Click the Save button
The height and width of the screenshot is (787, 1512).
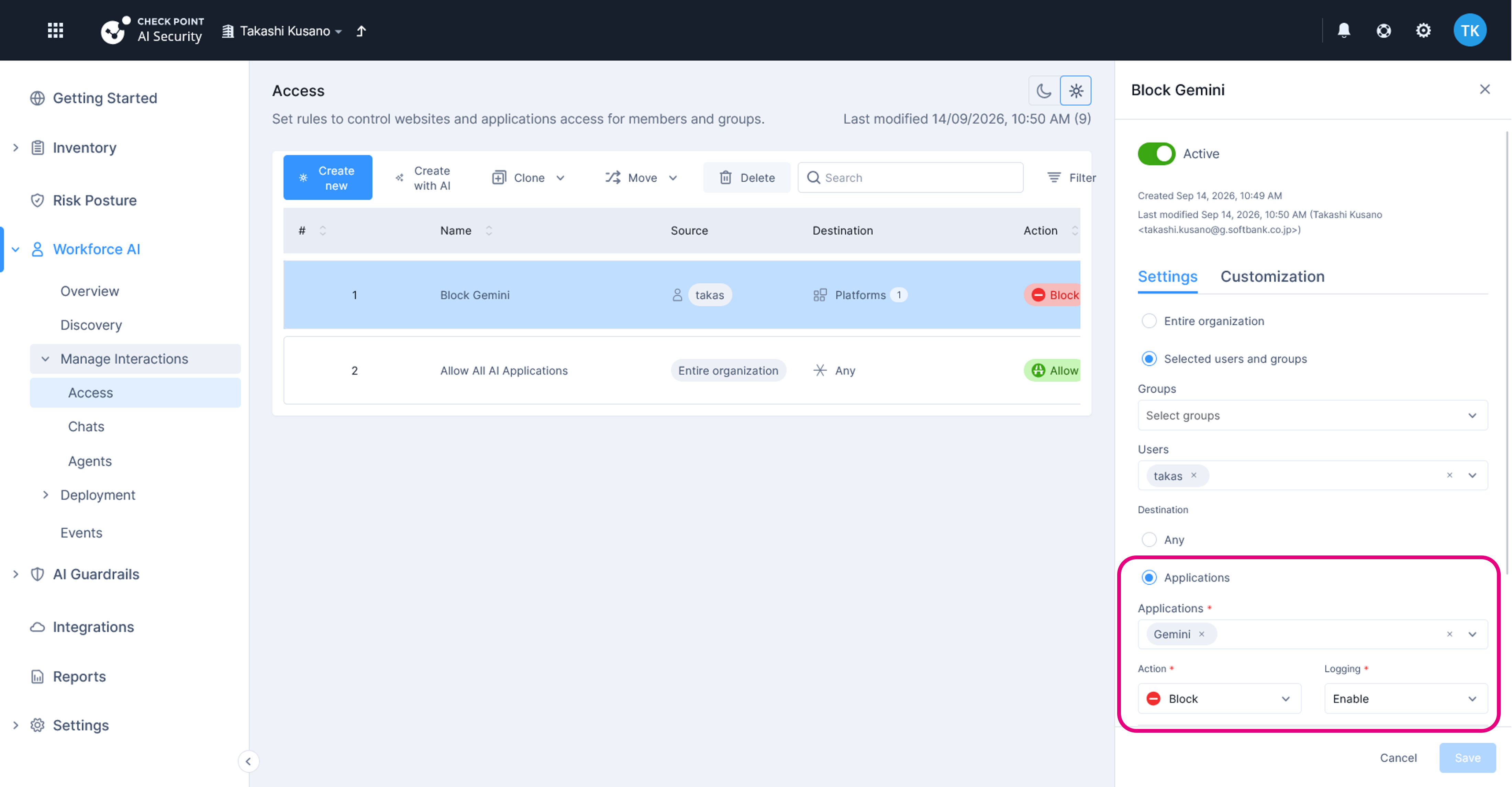(x=1467, y=758)
